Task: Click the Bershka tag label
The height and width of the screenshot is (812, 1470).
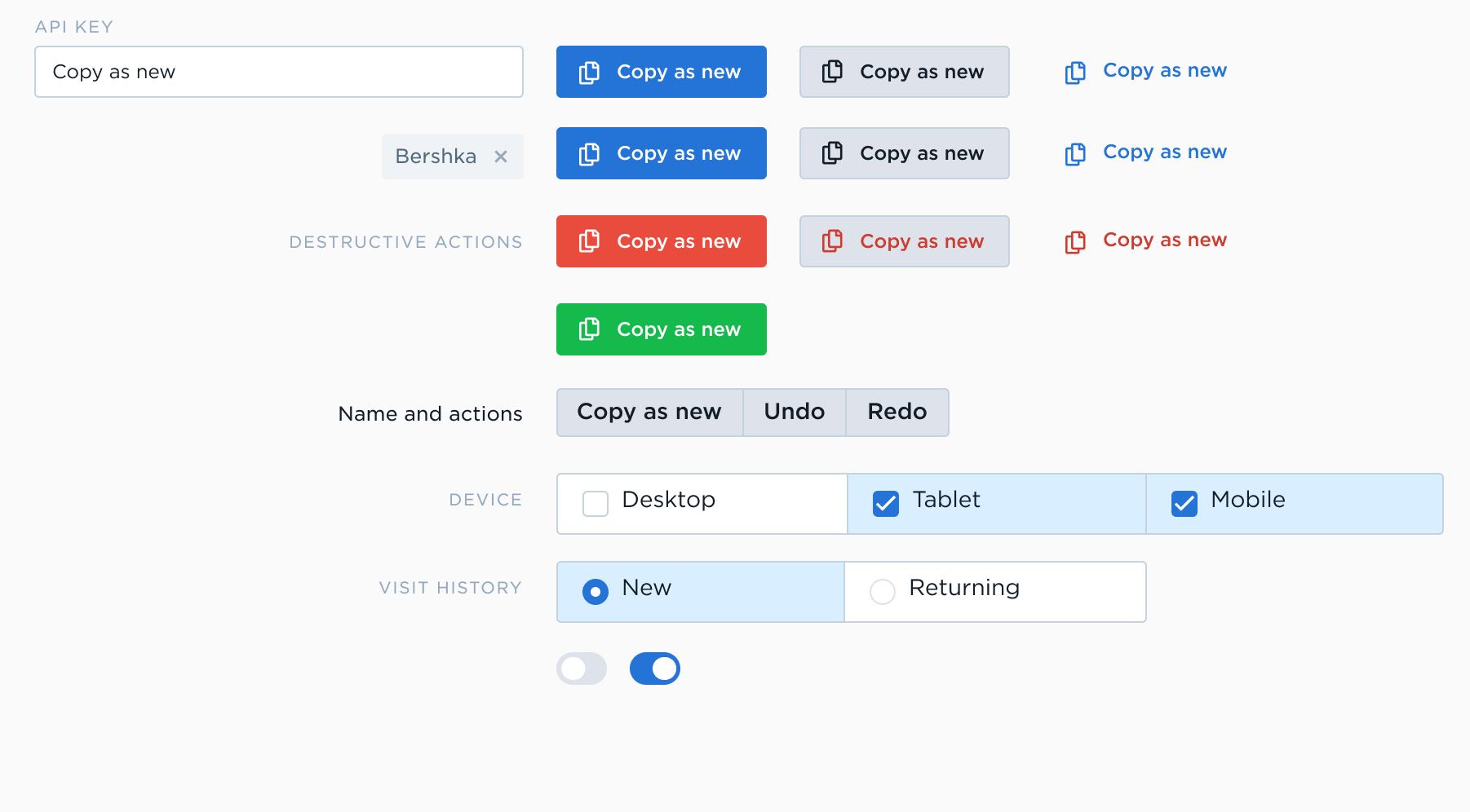Action: click(436, 157)
